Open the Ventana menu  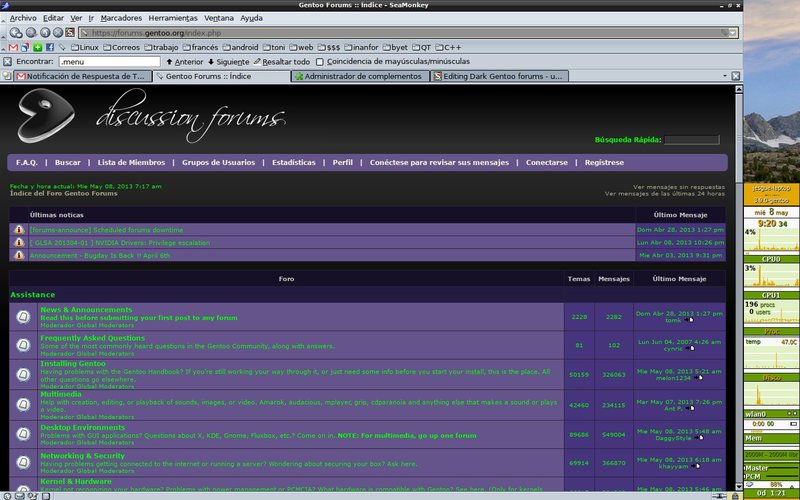click(219, 18)
